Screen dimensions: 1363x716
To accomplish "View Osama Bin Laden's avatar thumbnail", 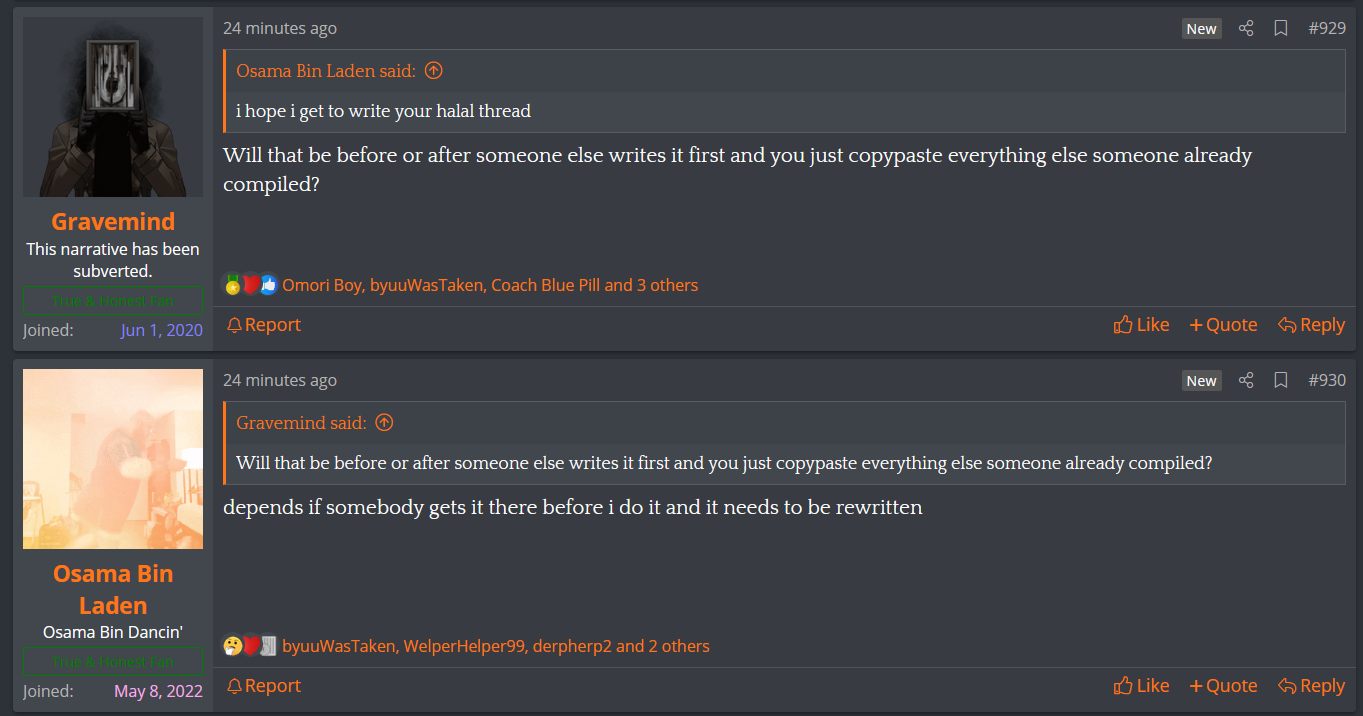I will pos(113,459).
